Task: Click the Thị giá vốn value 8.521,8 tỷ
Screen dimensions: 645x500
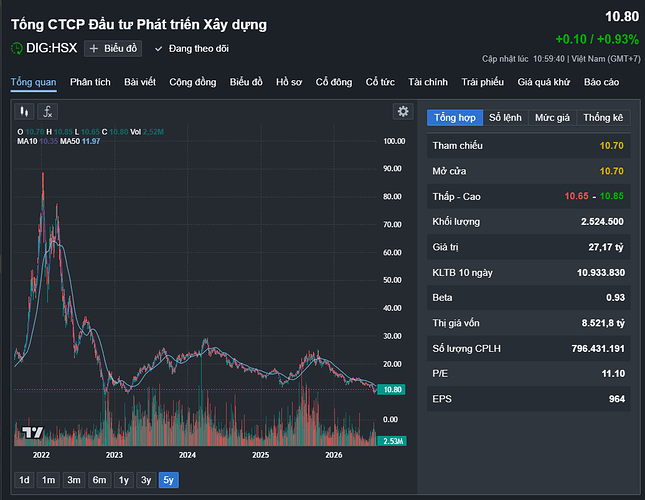Action: [x=603, y=323]
